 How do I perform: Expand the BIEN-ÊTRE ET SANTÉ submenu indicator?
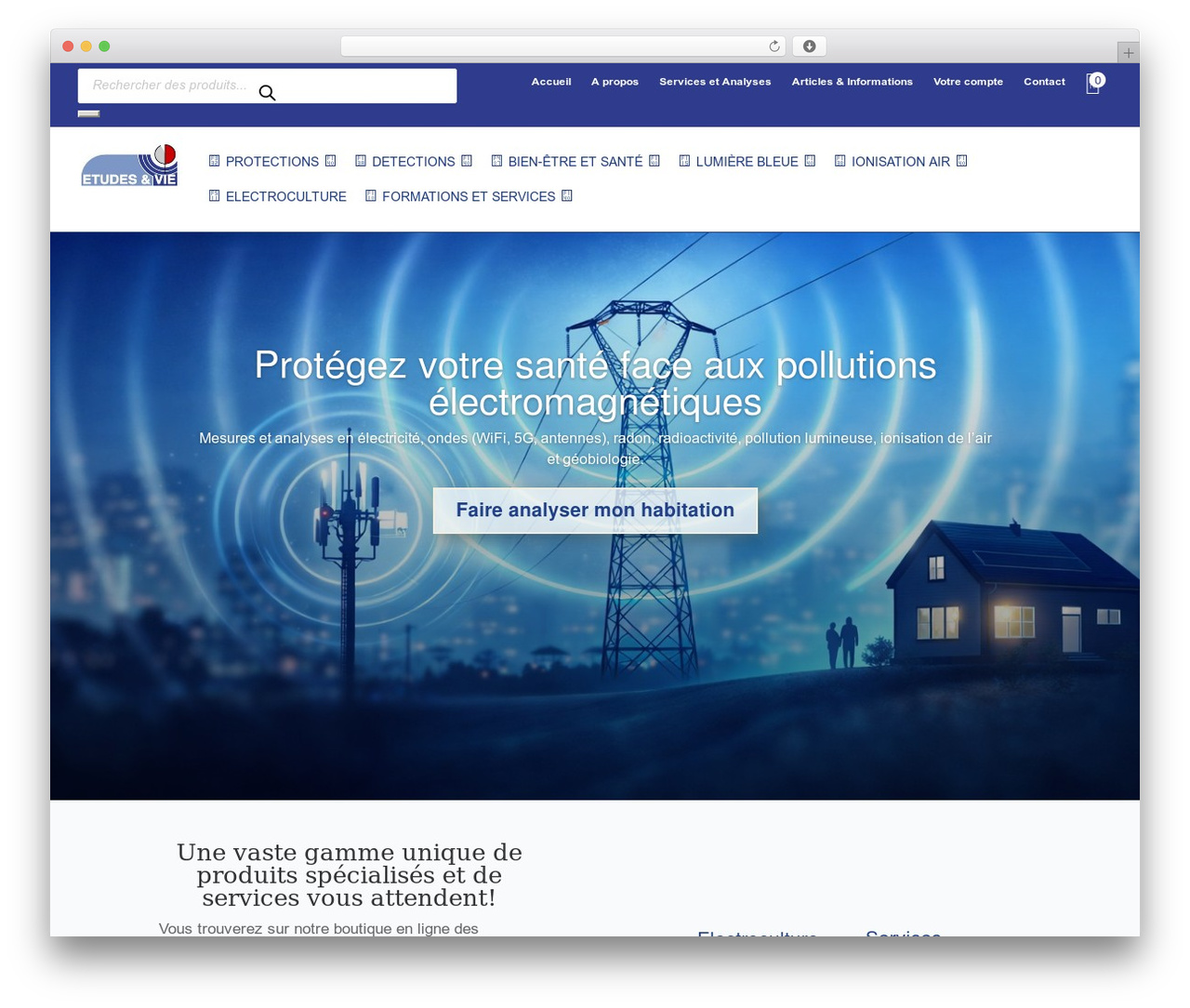click(654, 161)
